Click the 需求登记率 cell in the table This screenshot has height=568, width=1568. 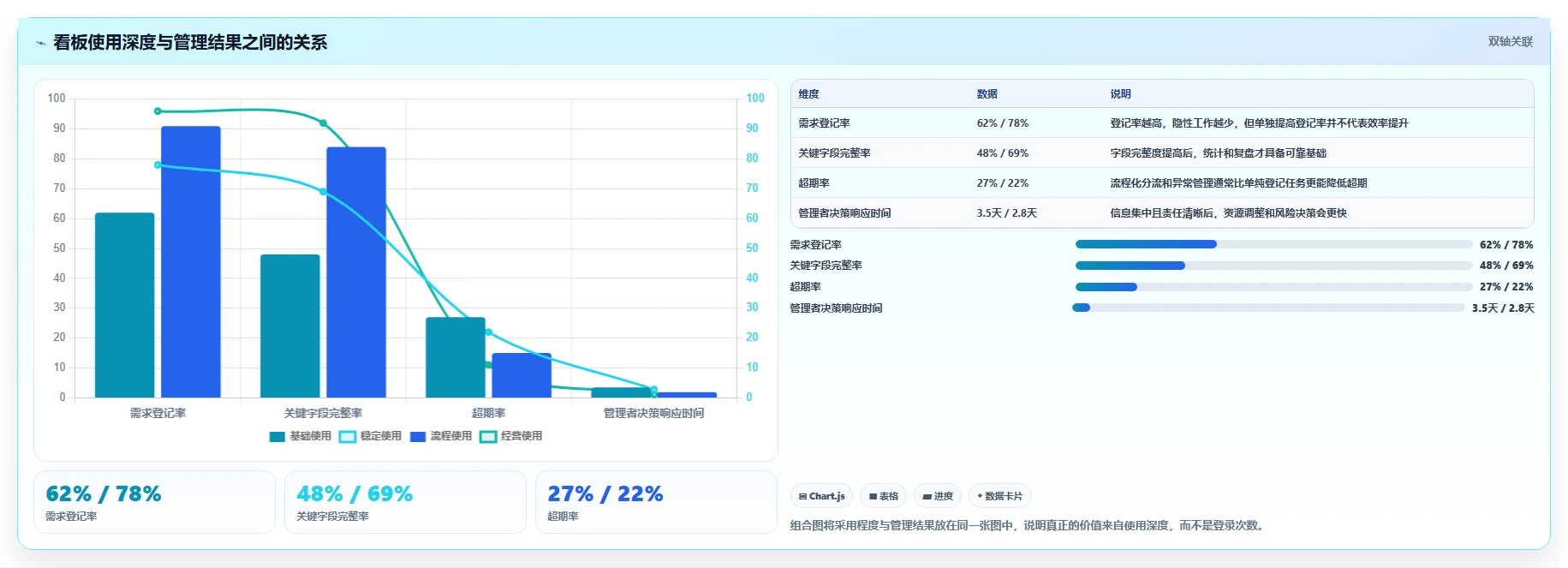click(x=824, y=123)
